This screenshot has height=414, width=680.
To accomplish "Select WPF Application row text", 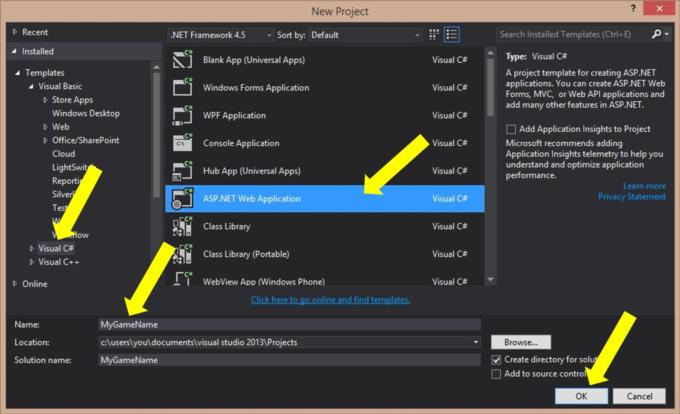I will pos(234,115).
